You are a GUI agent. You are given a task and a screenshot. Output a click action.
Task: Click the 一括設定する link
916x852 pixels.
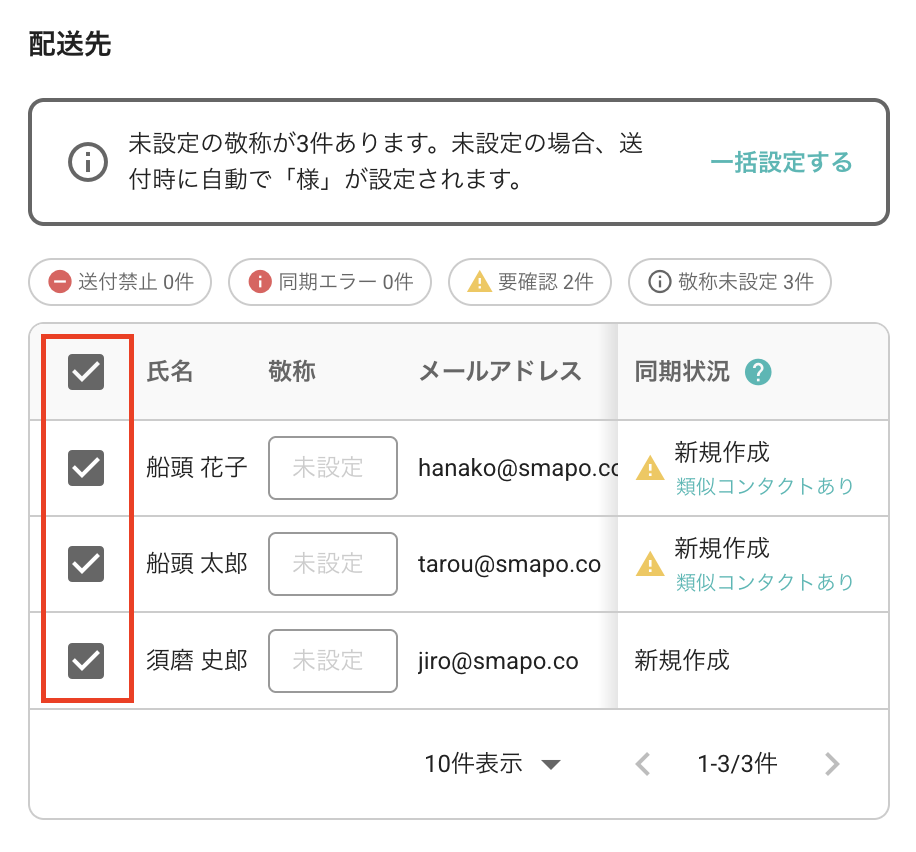point(781,162)
